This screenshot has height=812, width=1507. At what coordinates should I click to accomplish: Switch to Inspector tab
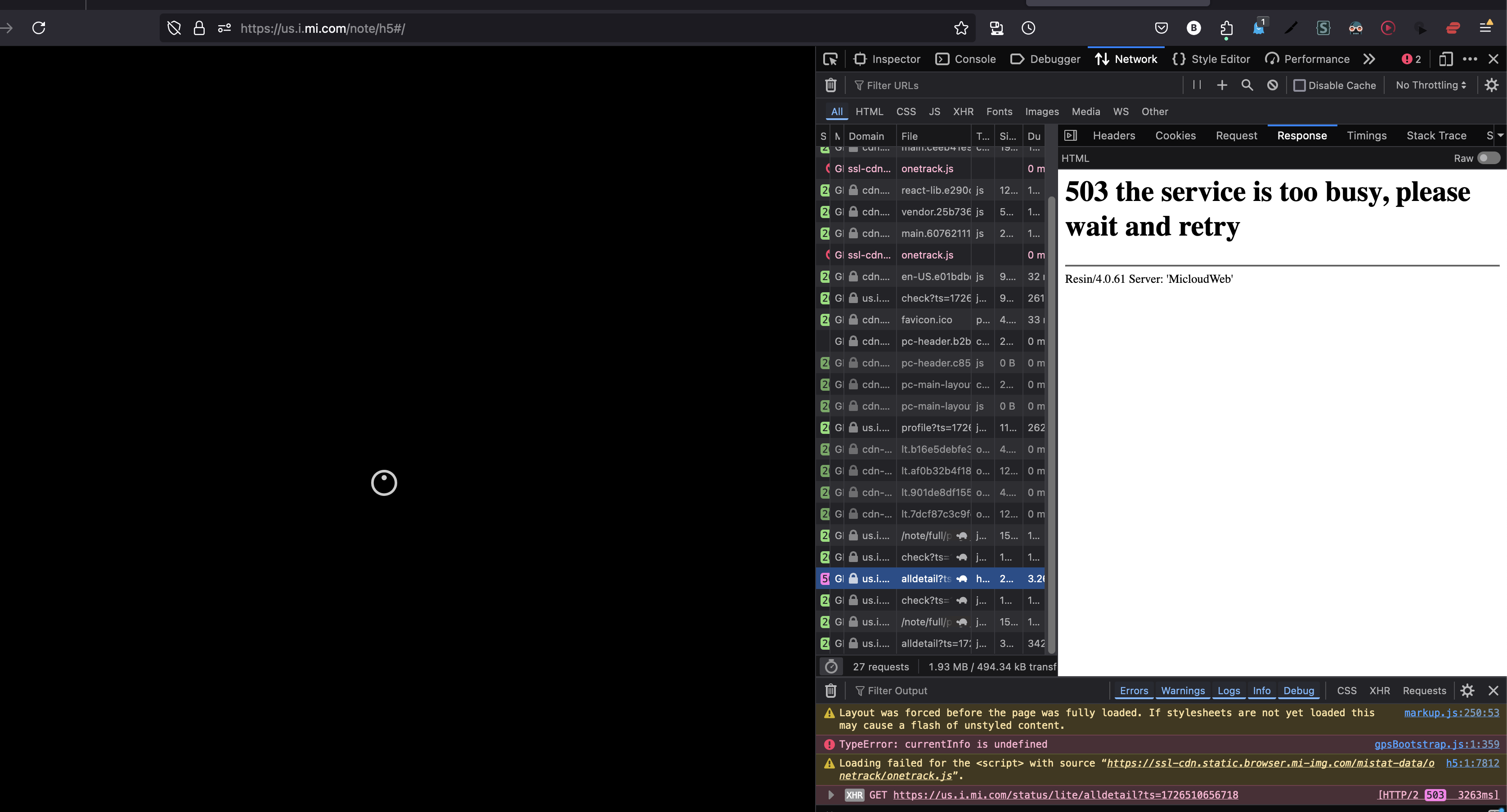click(x=887, y=59)
